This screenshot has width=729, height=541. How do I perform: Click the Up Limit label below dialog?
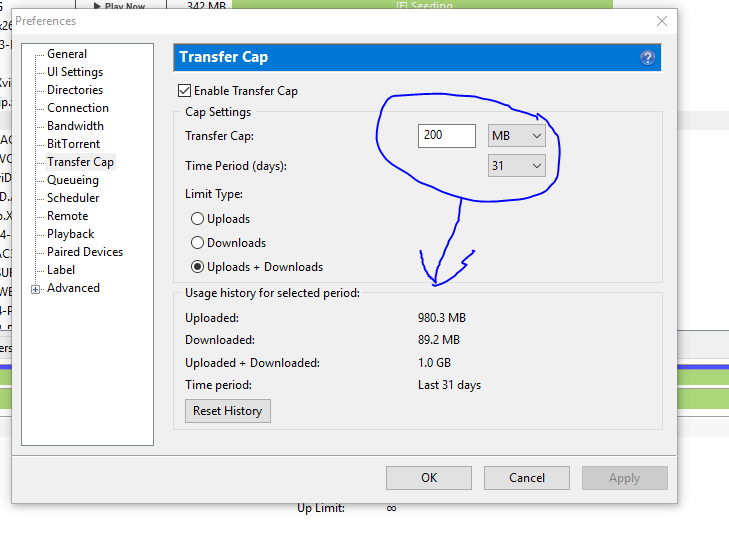click(321, 508)
